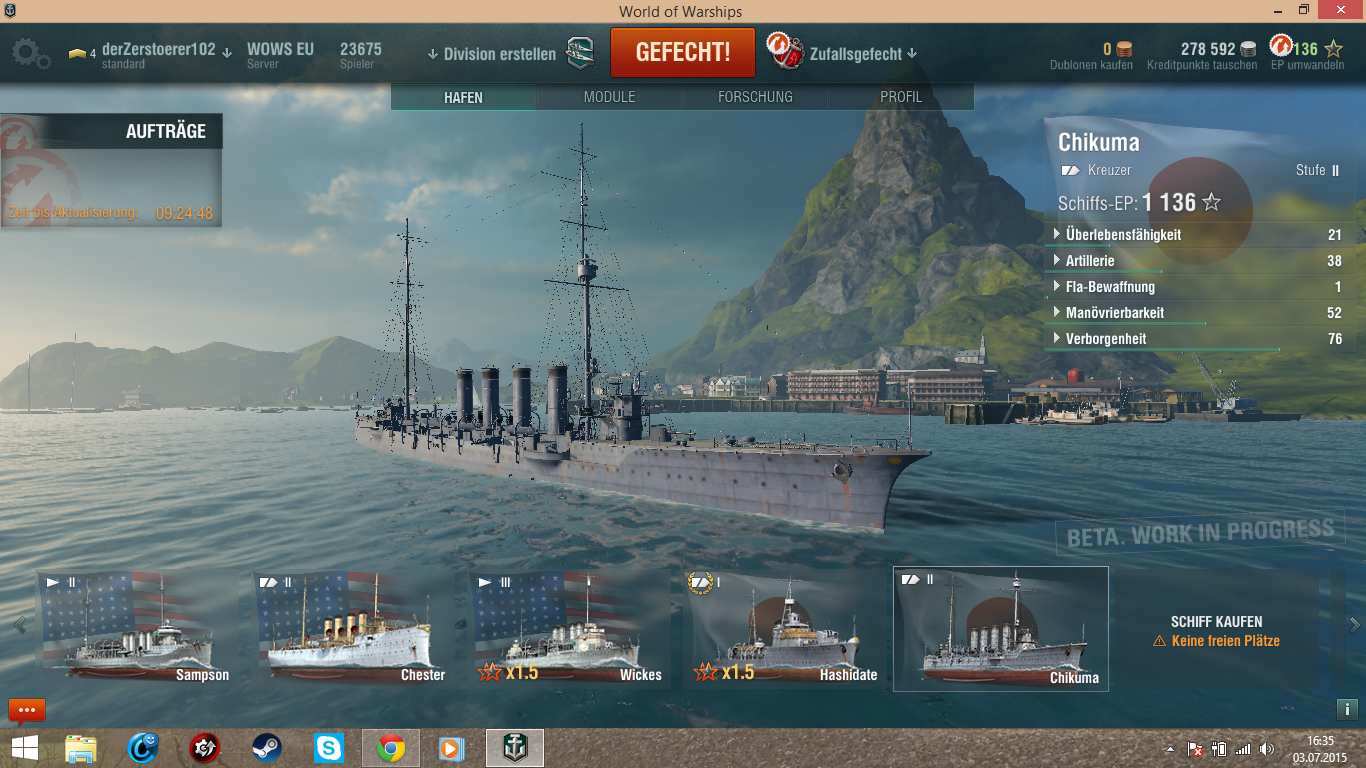
Task: Switch to the HAFEN tab
Action: tap(463, 97)
